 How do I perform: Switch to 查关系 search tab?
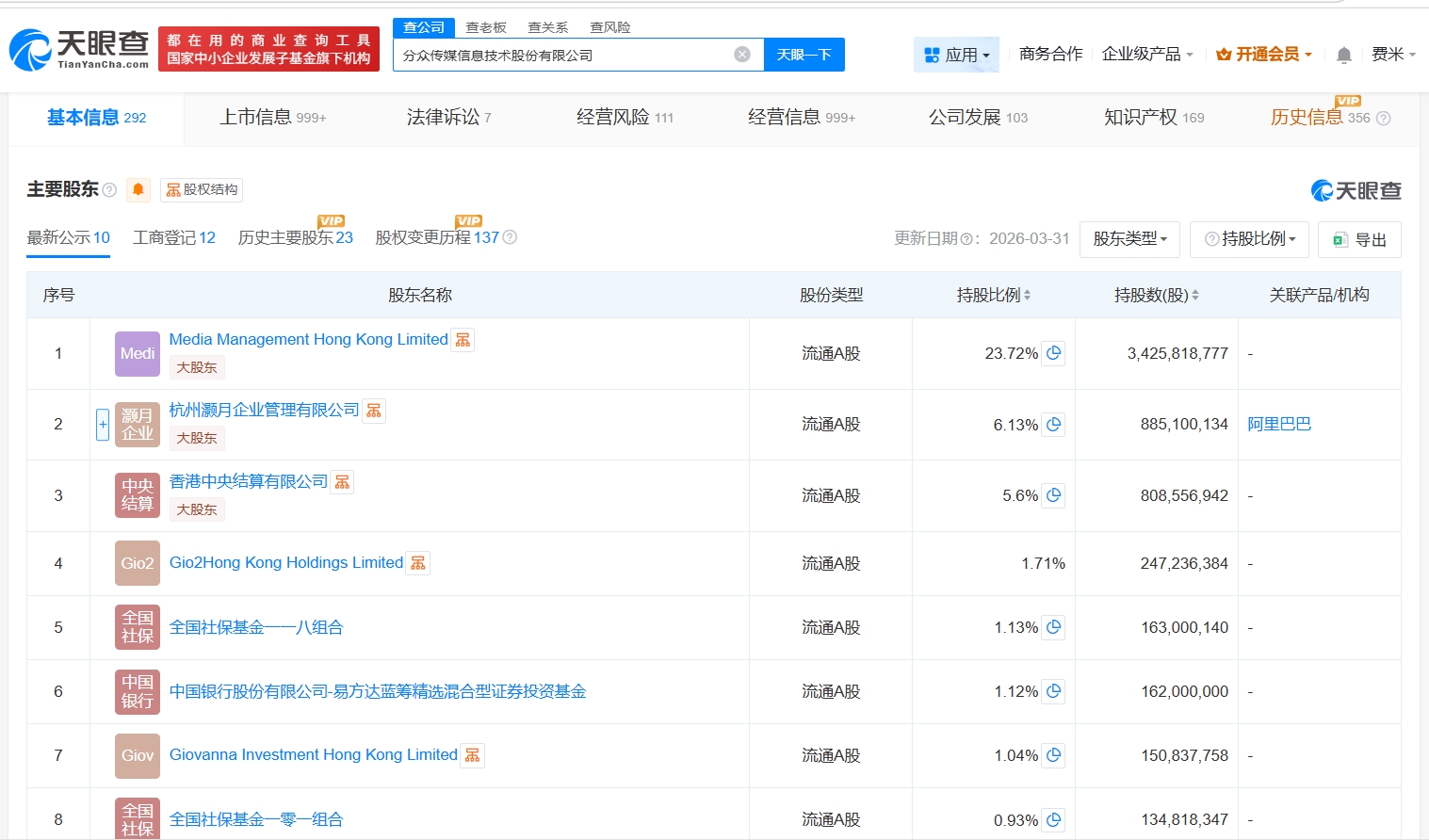tap(548, 27)
